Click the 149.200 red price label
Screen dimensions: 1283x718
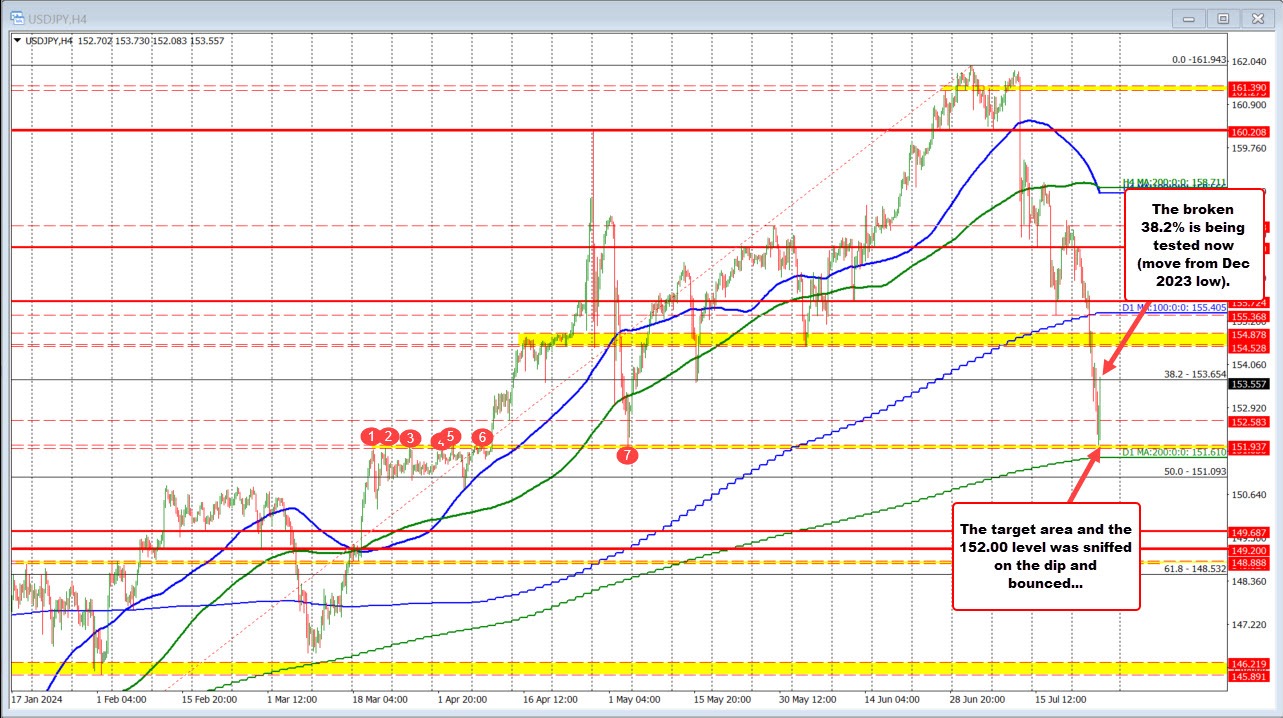1250,550
